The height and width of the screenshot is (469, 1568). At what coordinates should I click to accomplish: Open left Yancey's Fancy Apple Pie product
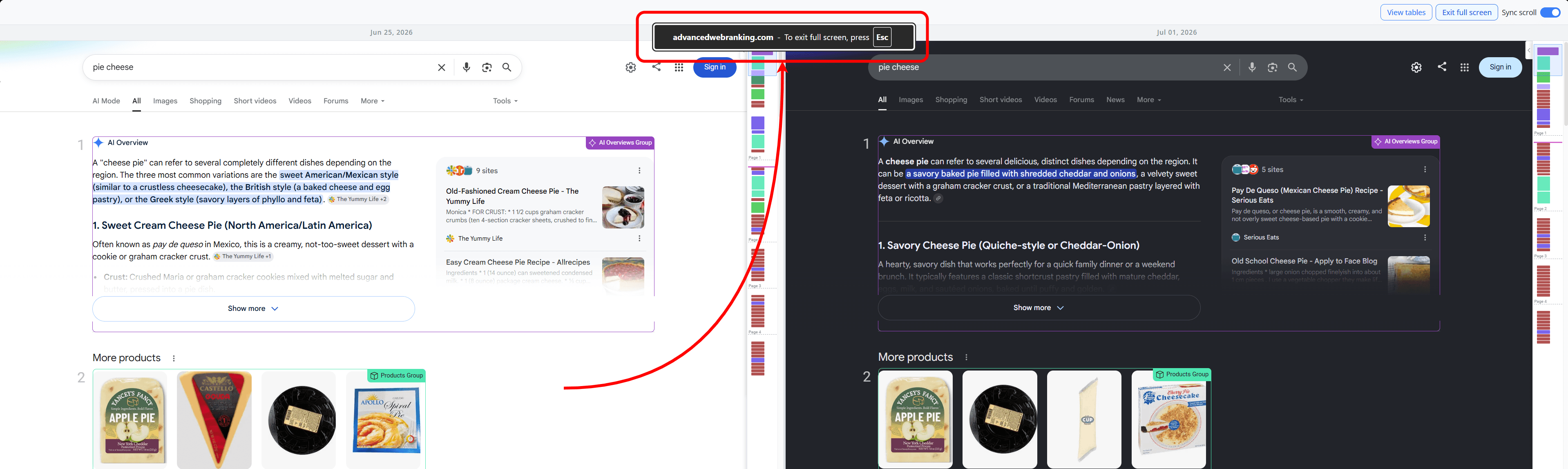[x=130, y=420]
